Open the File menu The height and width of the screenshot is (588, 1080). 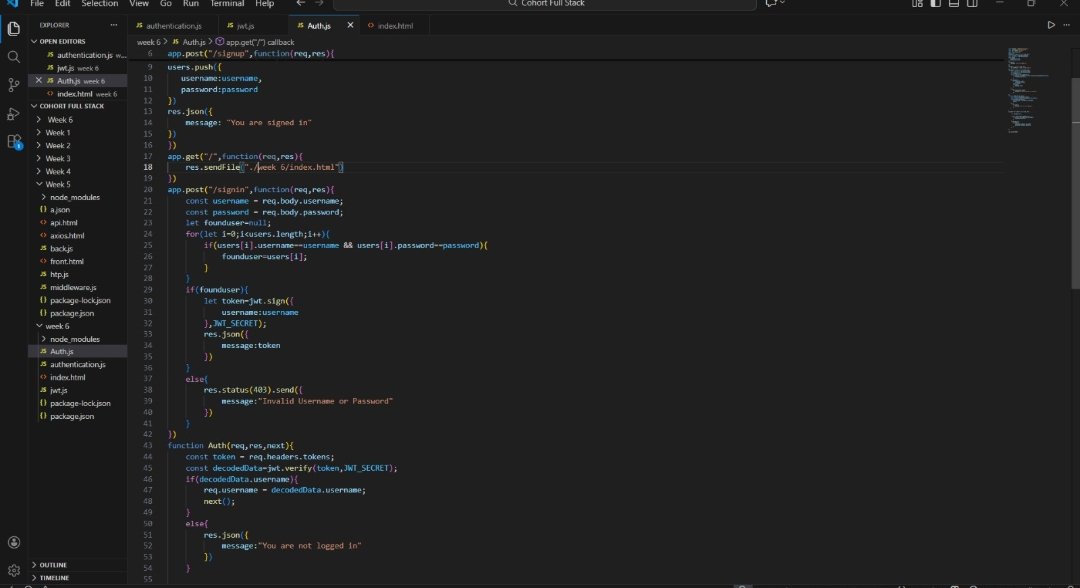coord(37,3)
